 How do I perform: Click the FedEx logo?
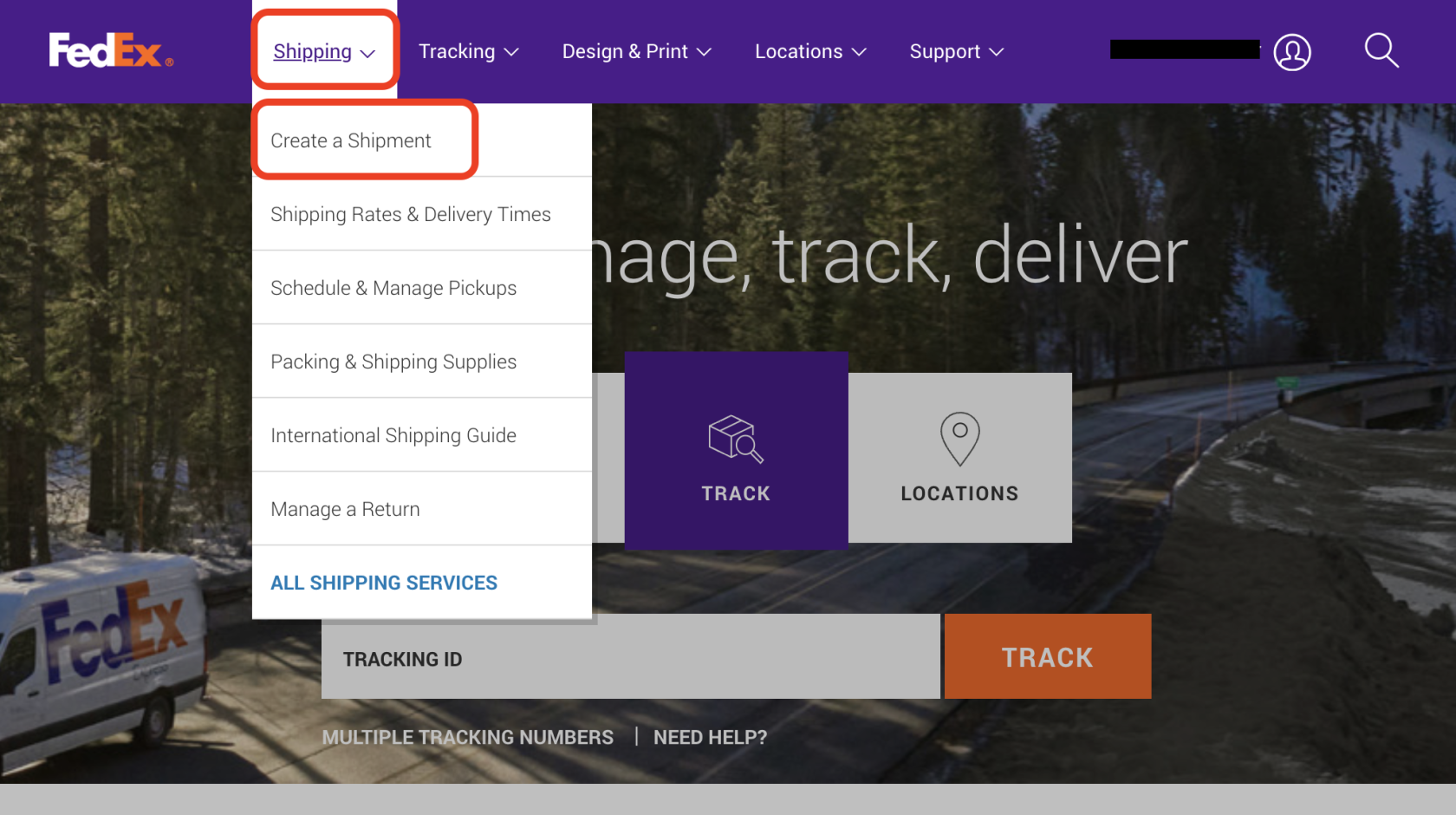[111, 50]
